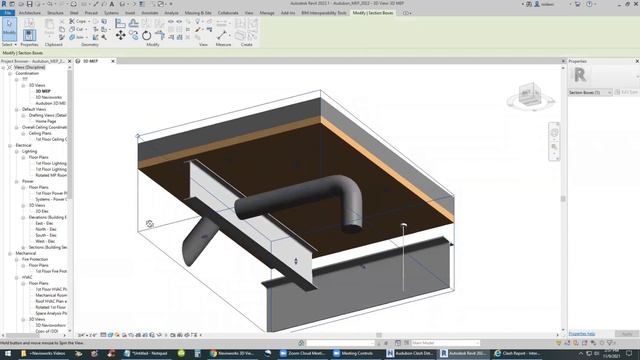Open the navigation wheel on navigation bar
This screenshot has width=640, height=360.
[x=554, y=133]
